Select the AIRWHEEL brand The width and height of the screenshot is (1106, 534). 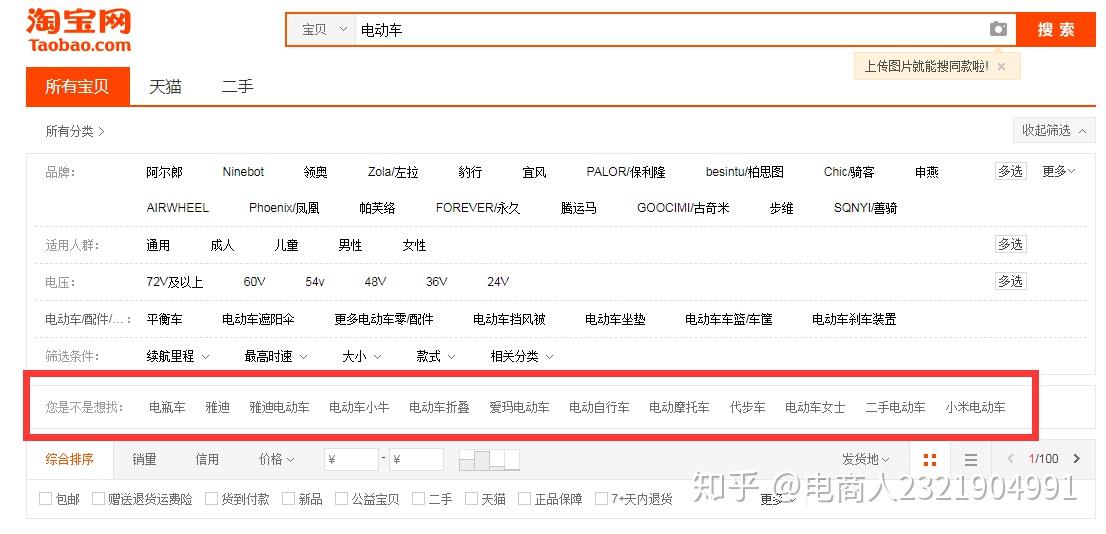click(178, 208)
